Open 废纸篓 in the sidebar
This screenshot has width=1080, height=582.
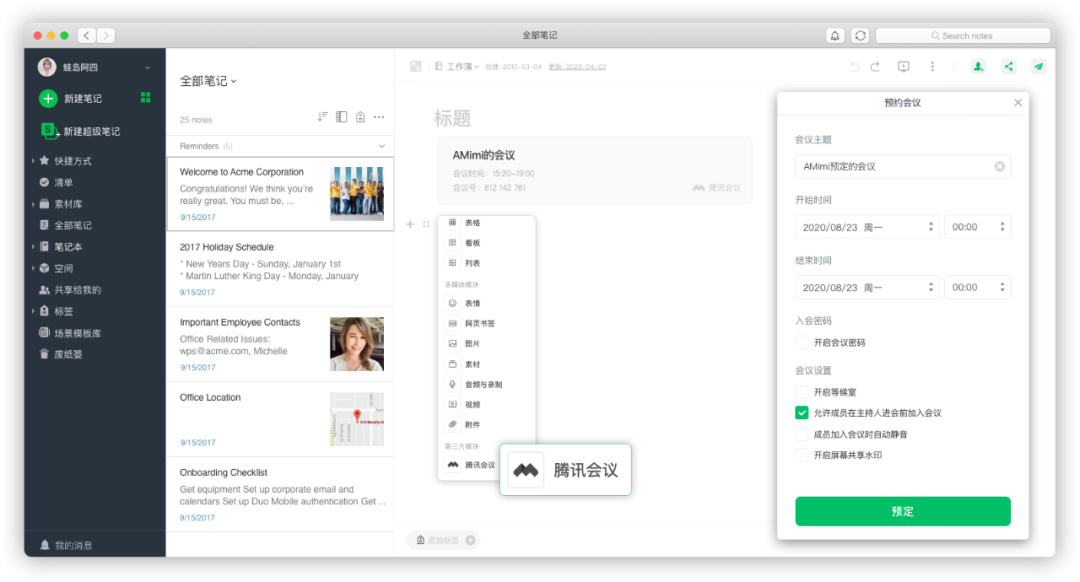pos(68,355)
